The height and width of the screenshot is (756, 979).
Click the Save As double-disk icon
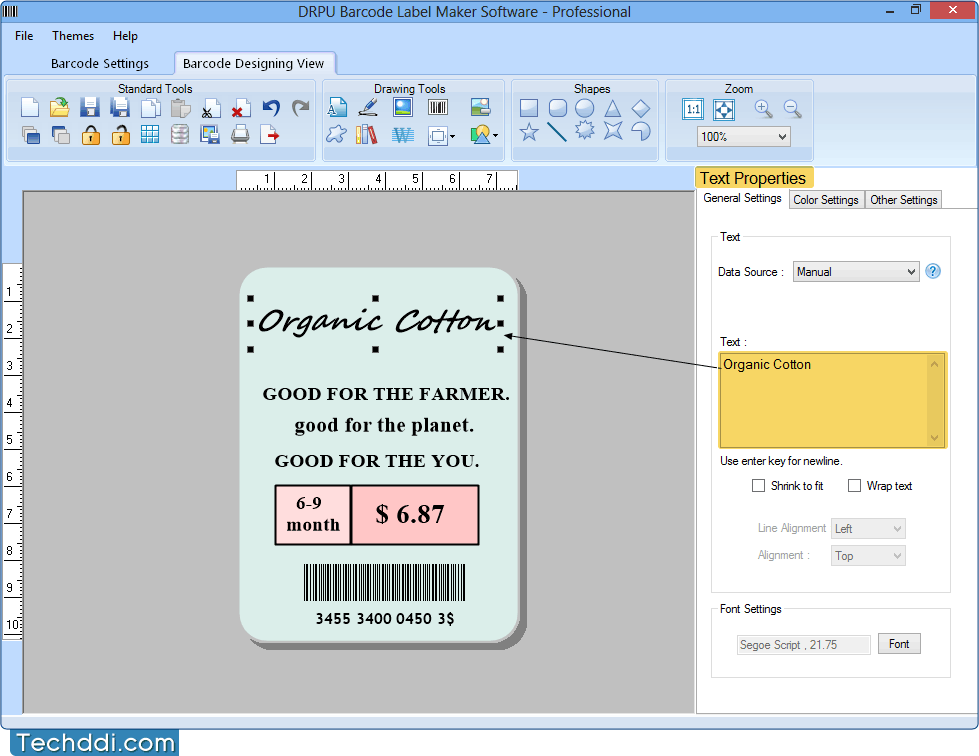[x=120, y=107]
